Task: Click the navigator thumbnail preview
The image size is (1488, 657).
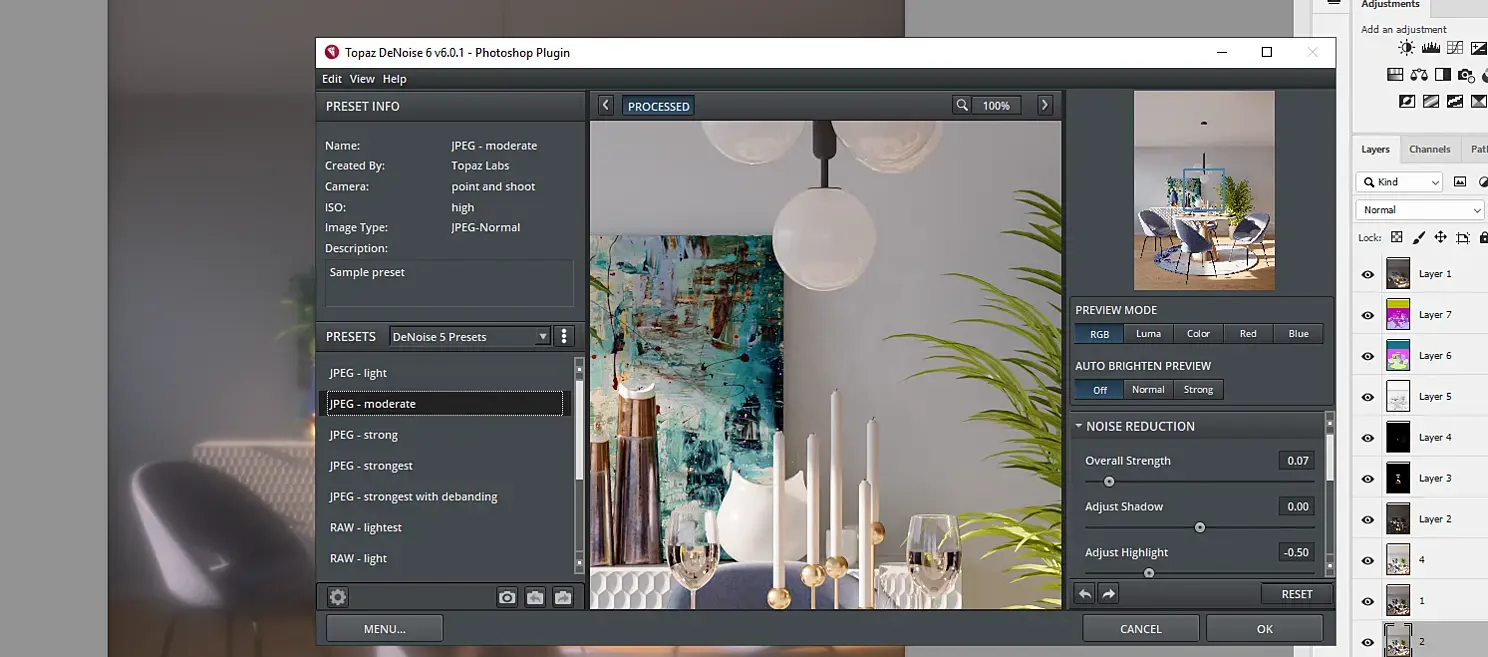Action: coord(1204,191)
